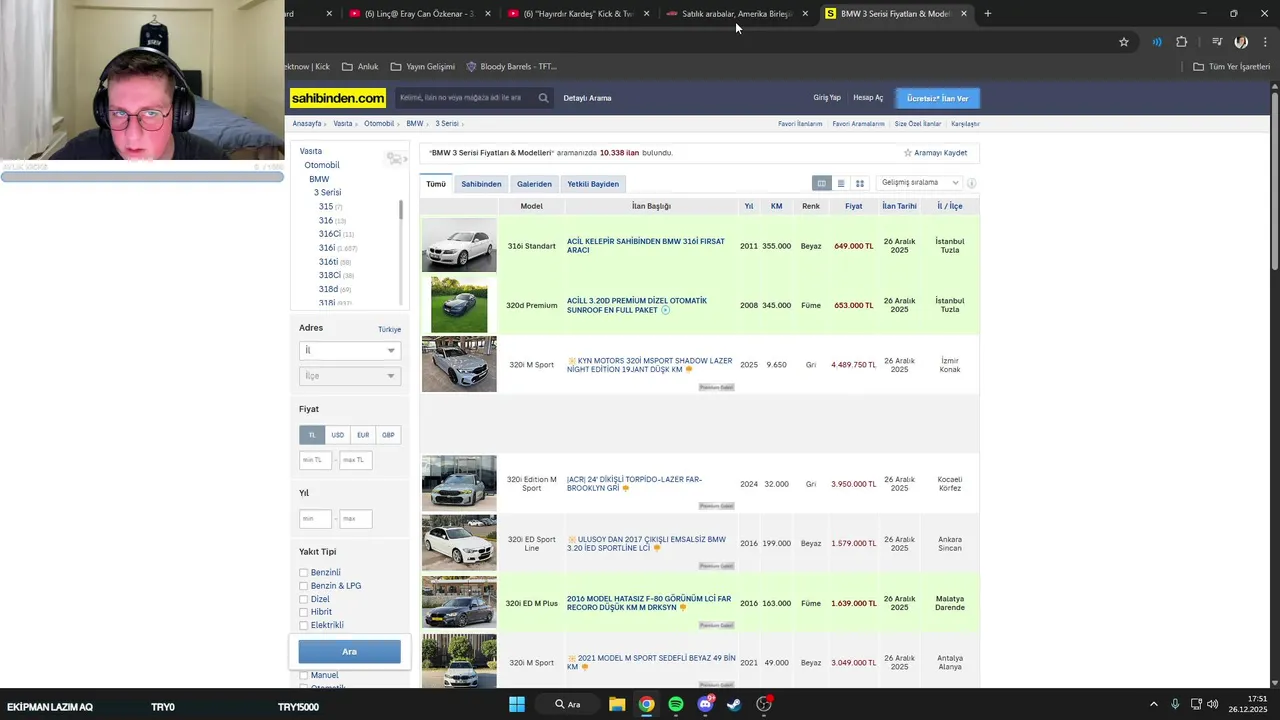Open the İlçe district dropdown
This screenshot has height=720, width=1280.
click(349, 376)
